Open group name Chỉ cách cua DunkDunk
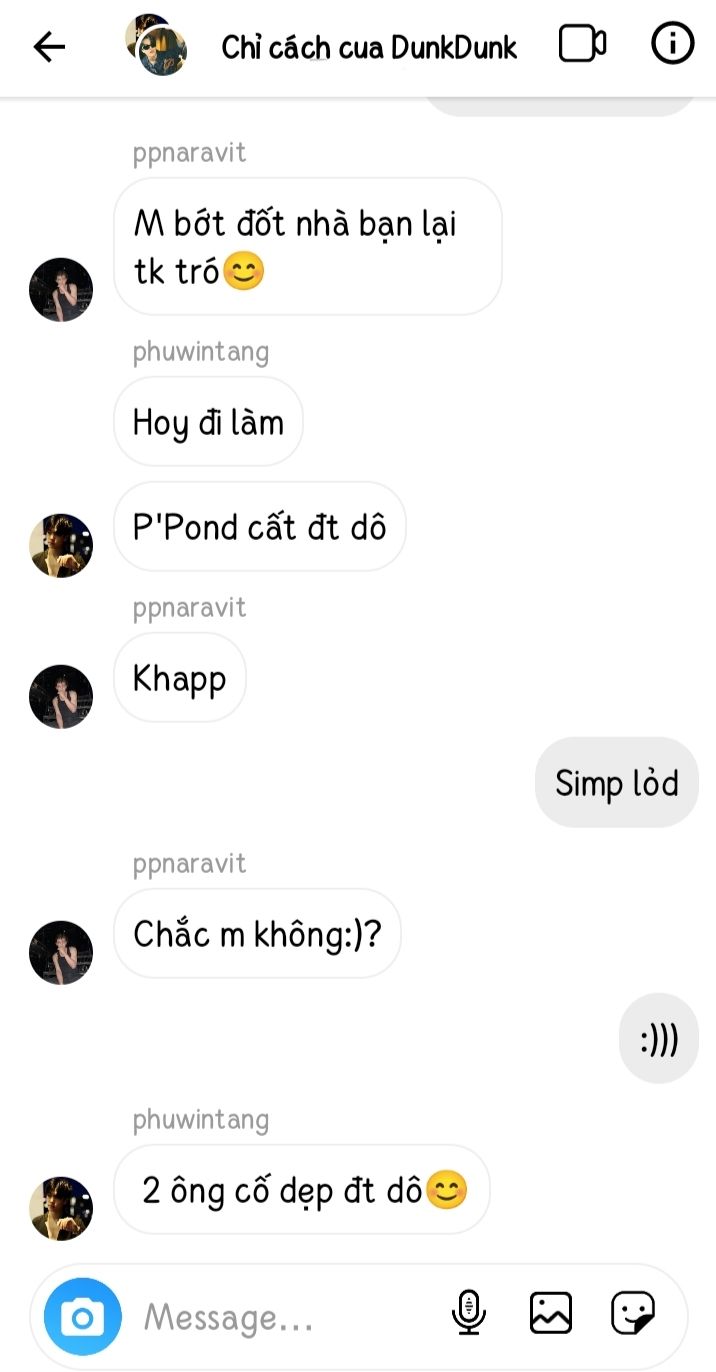This screenshot has width=716, height=1372. 369,47
